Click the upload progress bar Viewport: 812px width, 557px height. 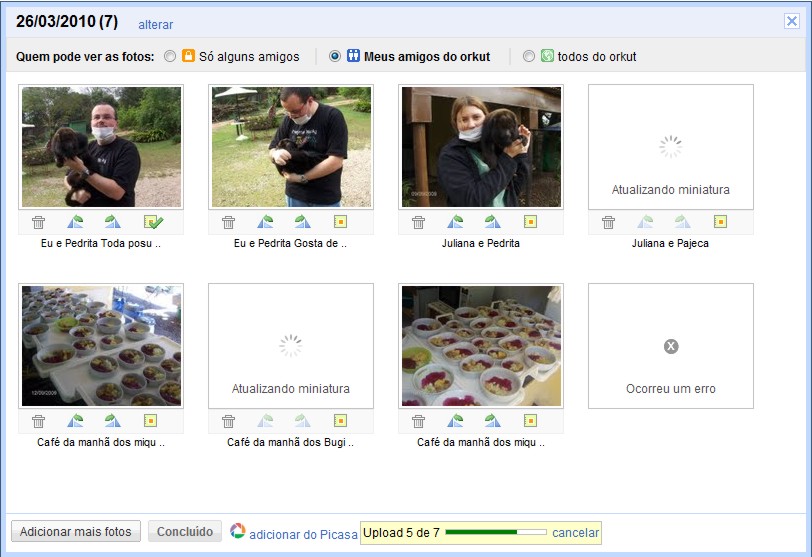point(496,533)
